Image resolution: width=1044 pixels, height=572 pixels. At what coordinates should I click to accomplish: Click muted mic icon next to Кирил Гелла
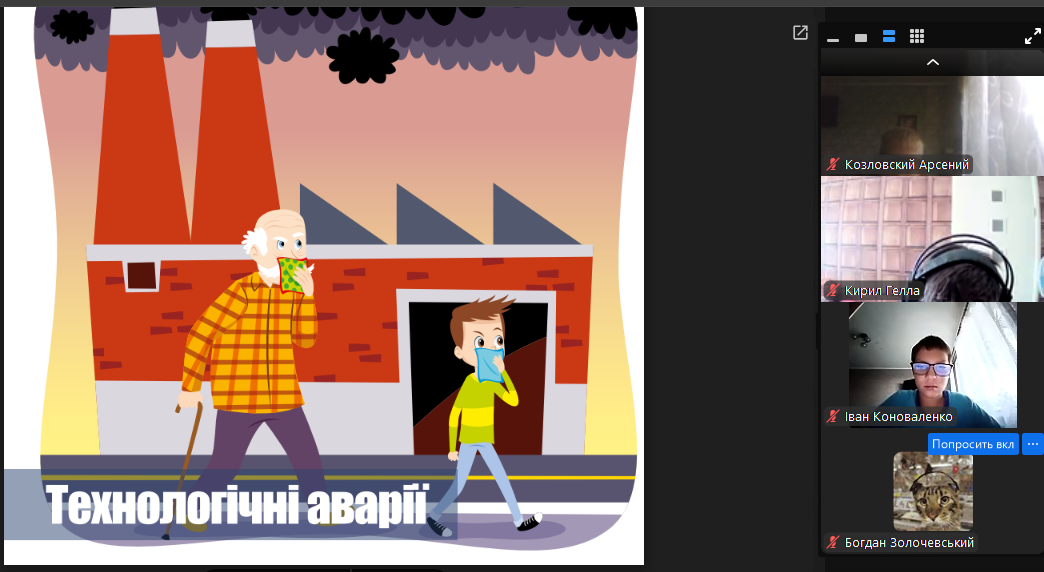[x=833, y=290]
